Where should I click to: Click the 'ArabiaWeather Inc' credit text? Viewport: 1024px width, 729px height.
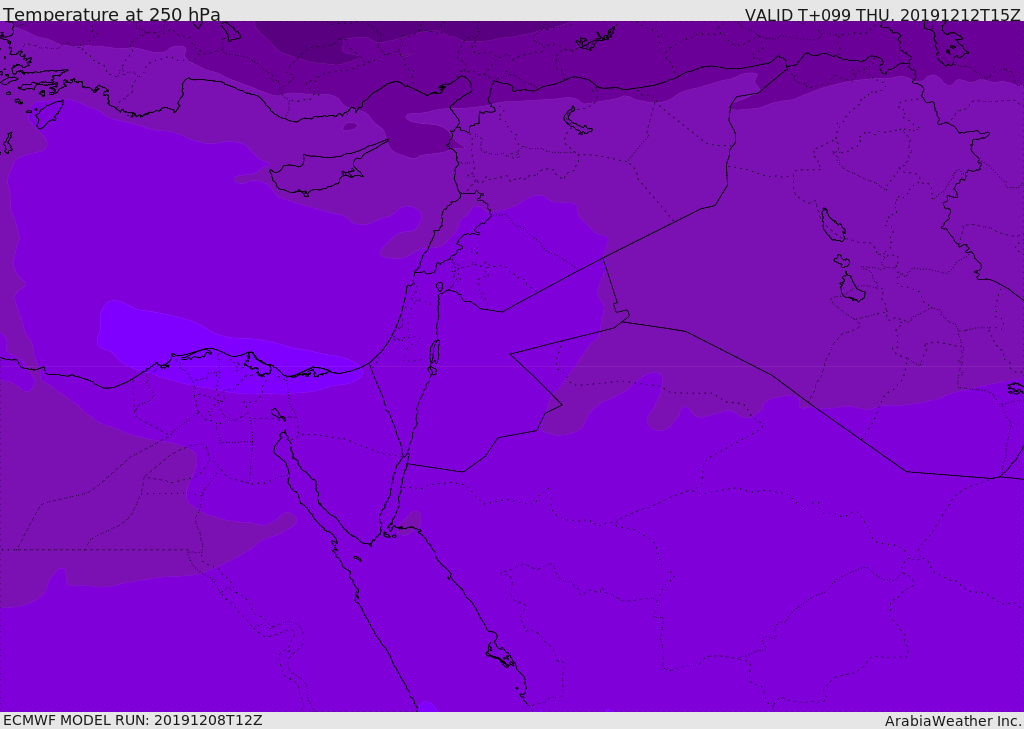pos(952,721)
